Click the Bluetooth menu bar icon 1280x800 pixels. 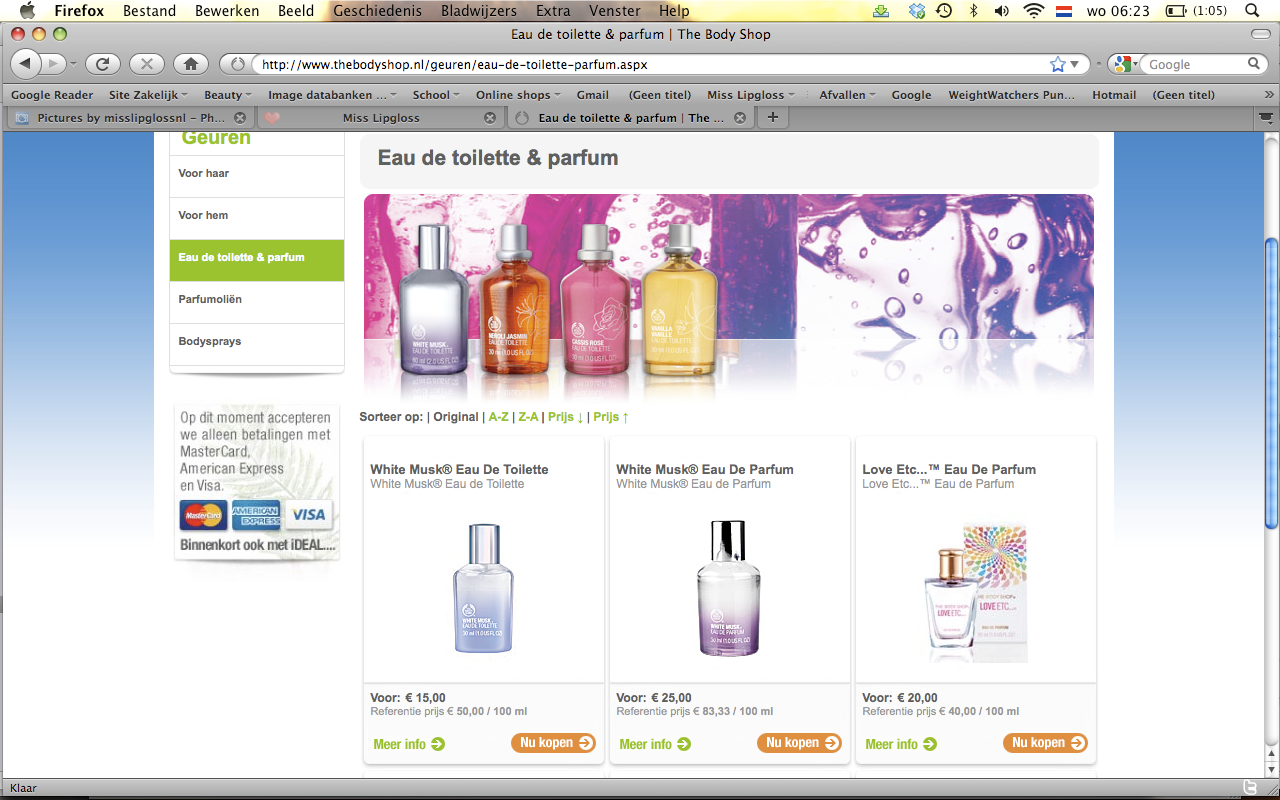(x=973, y=11)
